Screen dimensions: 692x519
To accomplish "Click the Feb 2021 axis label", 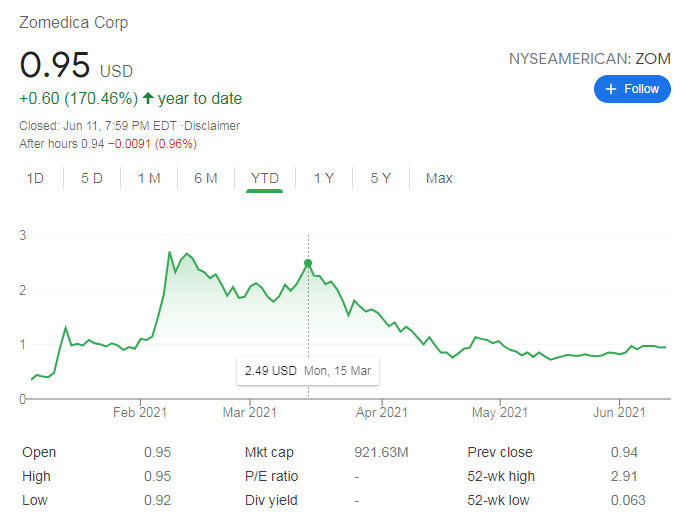I will pos(140,412).
